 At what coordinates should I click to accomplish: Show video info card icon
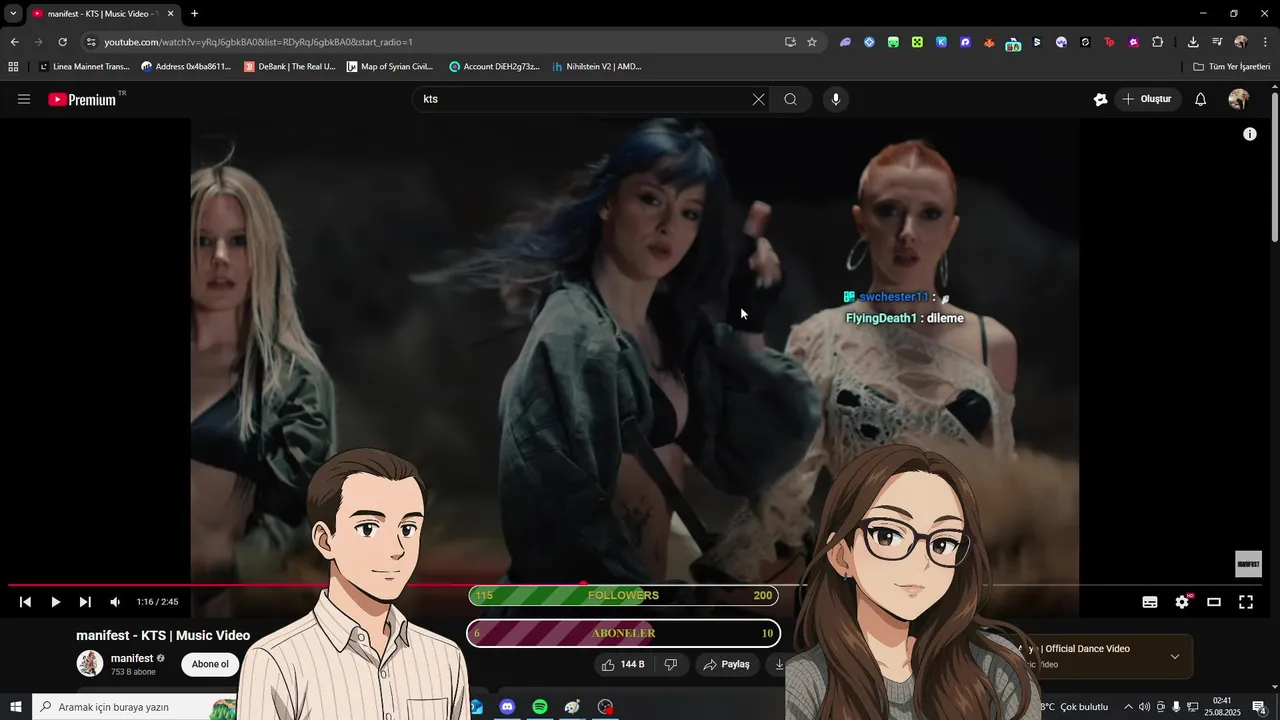tap(1249, 134)
